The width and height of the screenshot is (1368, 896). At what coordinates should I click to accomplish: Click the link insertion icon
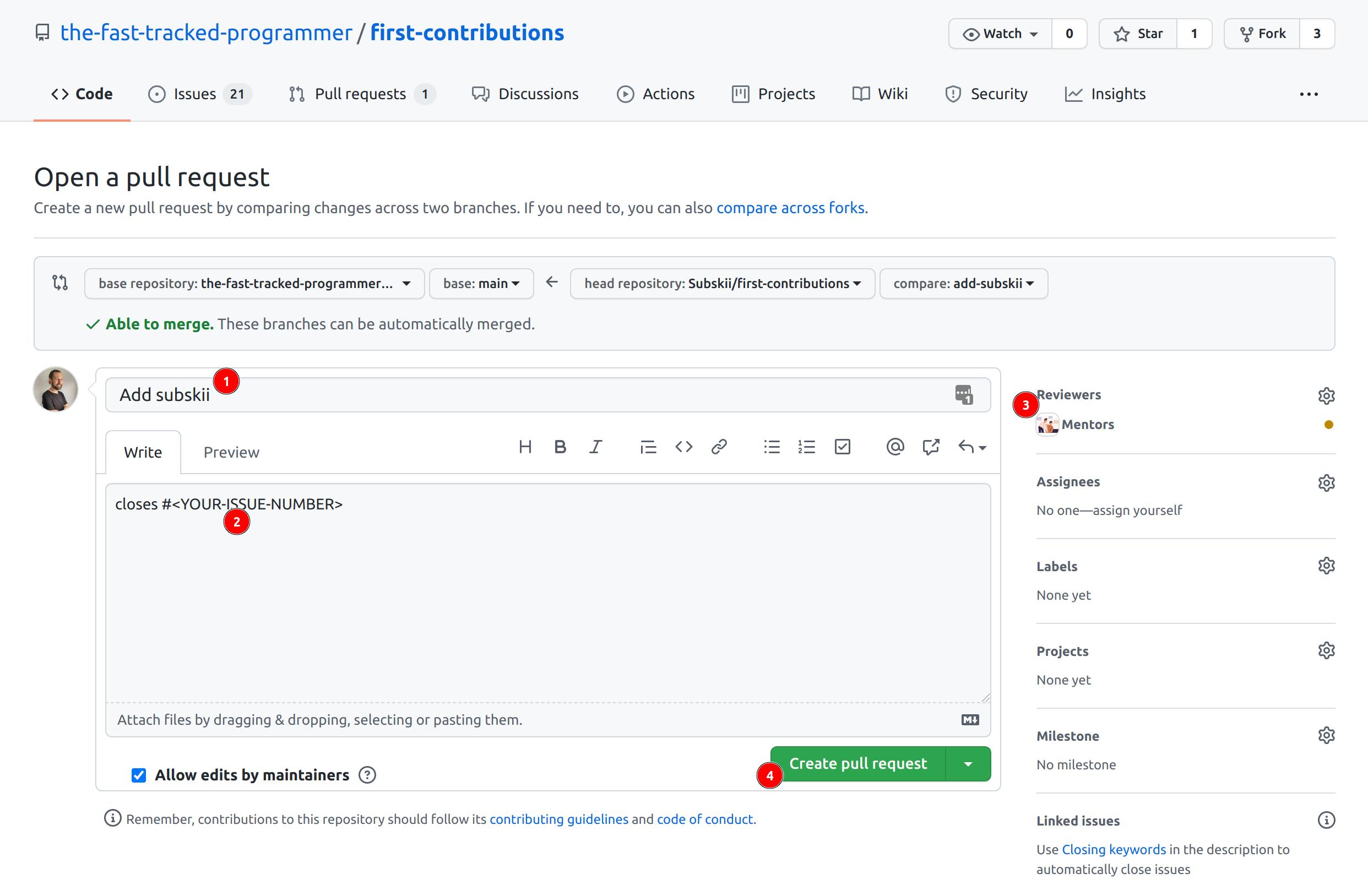pos(718,447)
